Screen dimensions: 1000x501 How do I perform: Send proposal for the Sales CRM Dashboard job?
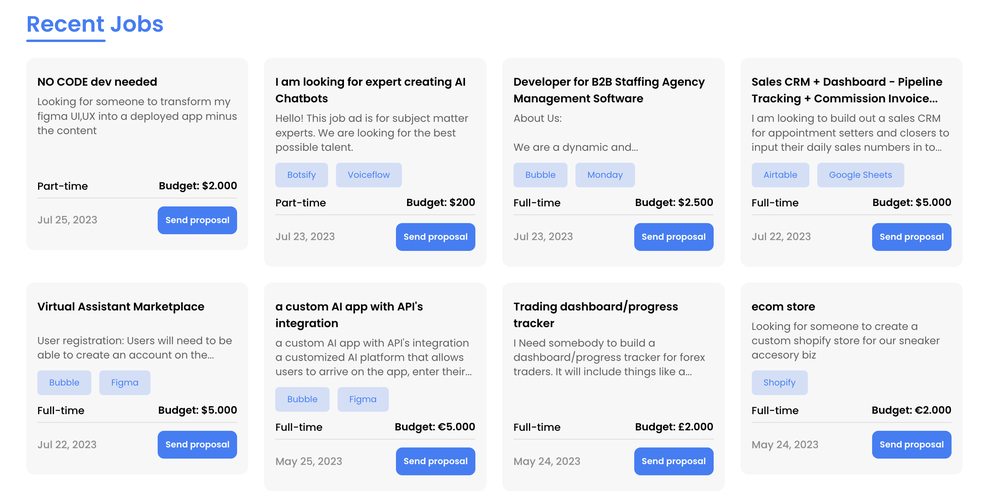click(911, 236)
